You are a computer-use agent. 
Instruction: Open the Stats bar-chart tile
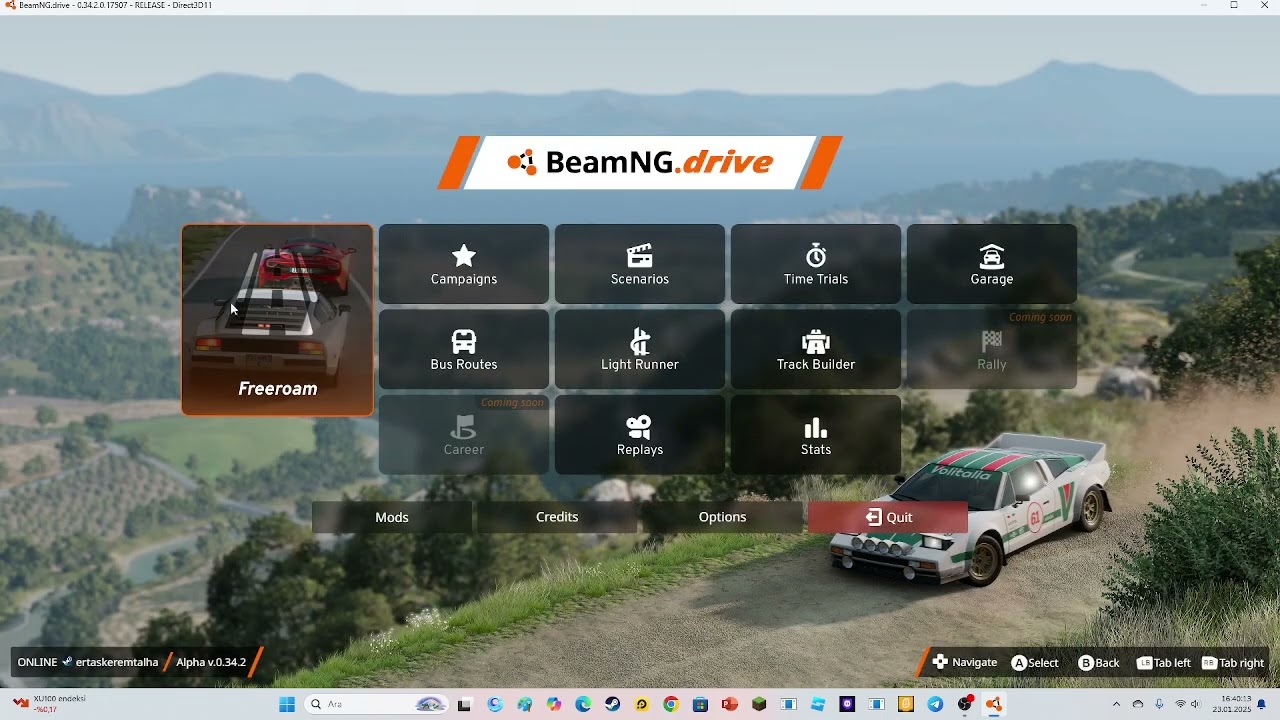coord(816,434)
